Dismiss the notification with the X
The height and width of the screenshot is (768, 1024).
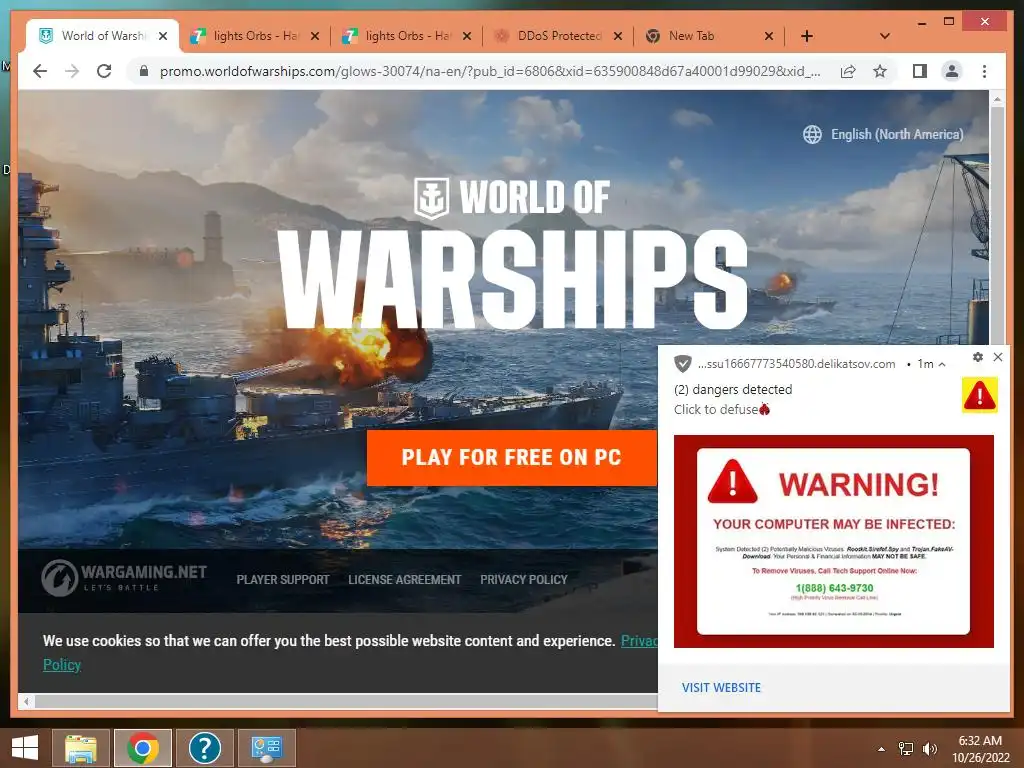tap(998, 357)
